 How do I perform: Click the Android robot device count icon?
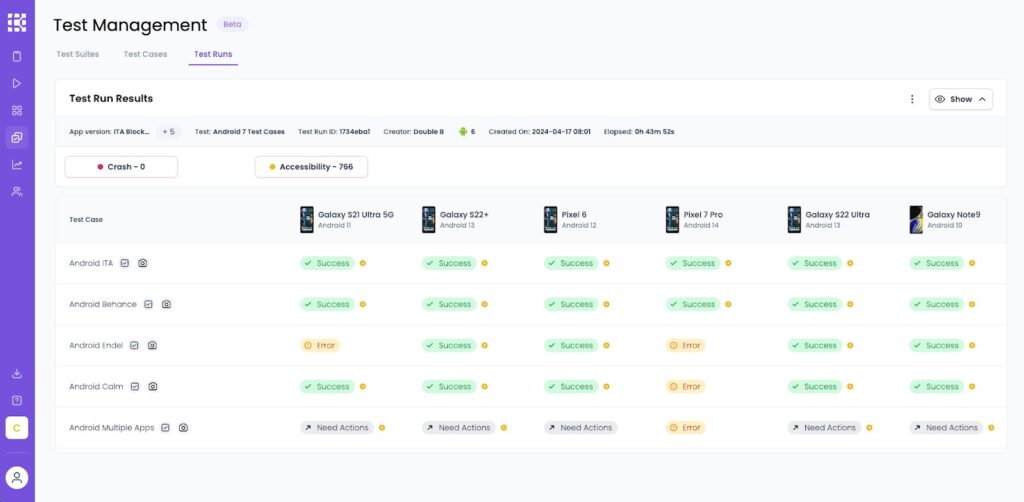point(463,131)
